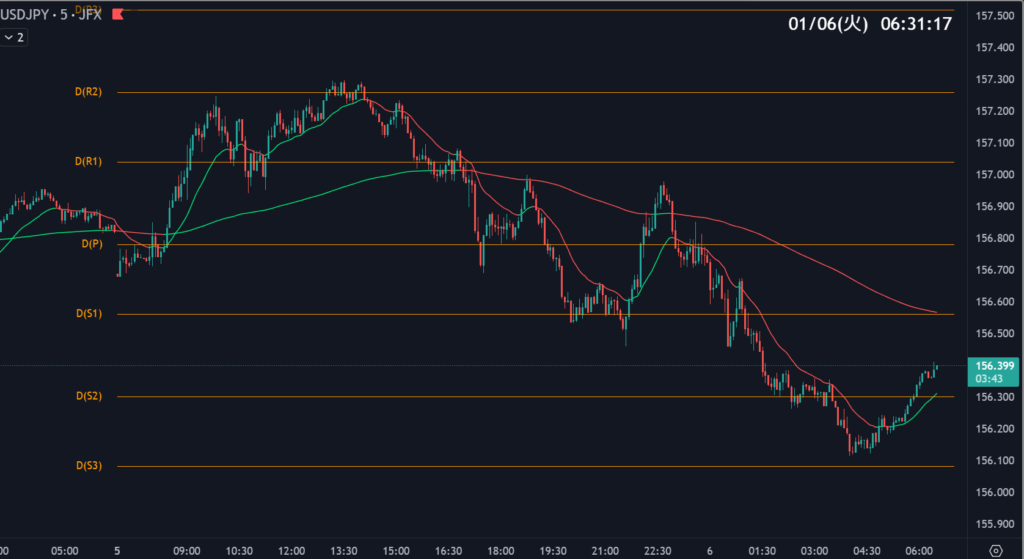Select the D(R2) pivot label
Image resolution: width=1024 pixels, height=559 pixels.
[x=88, y=92]
